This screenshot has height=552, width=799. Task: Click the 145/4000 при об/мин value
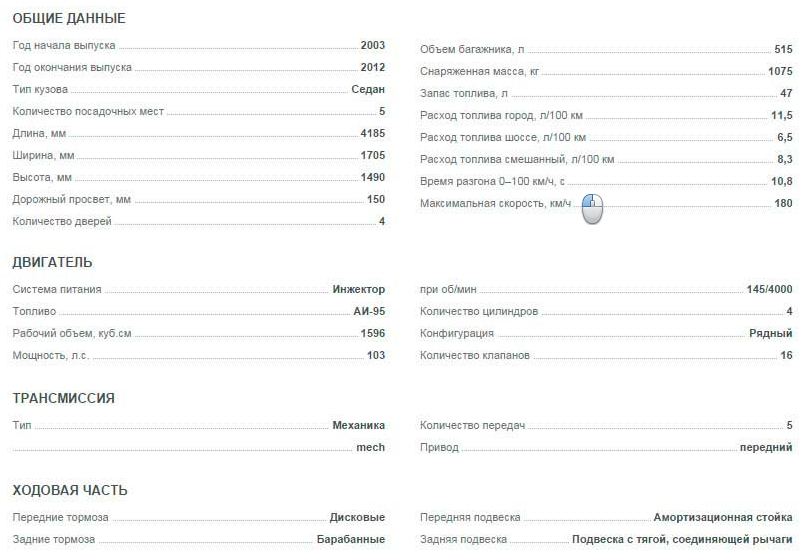pyautogui.click(x=769, y=289)
